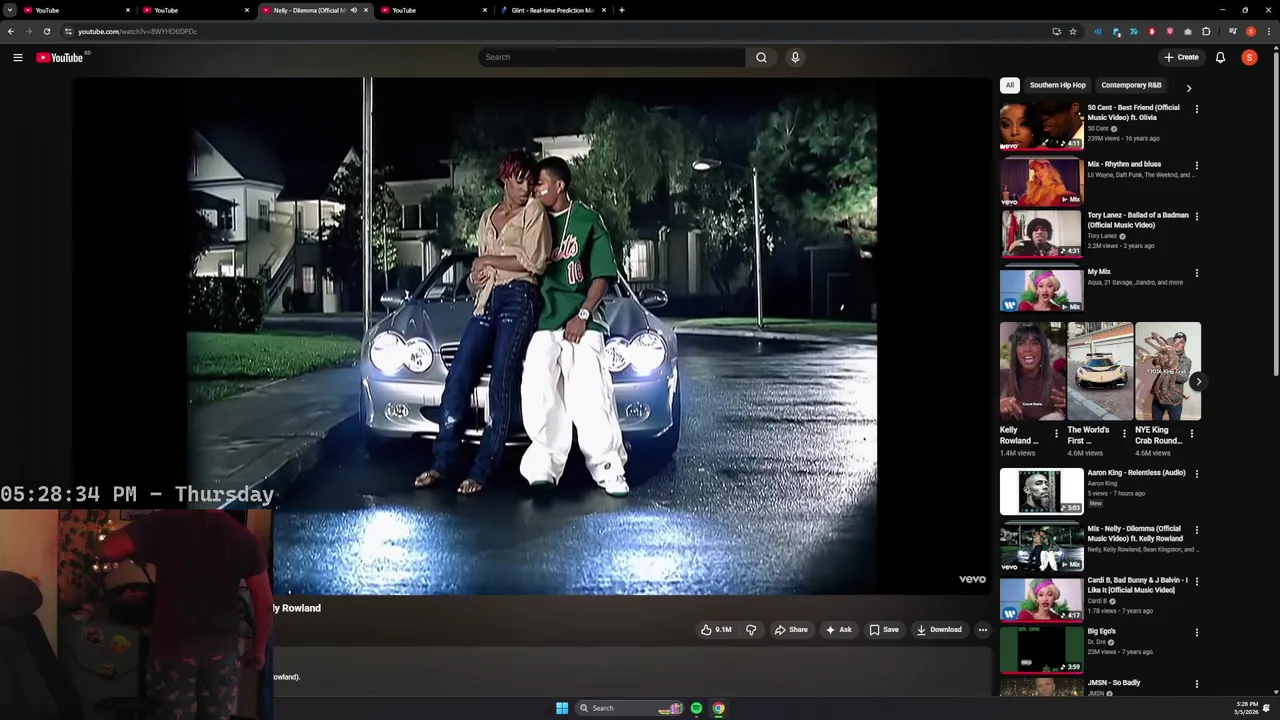Viewport: 1280px width, 720px height.
Task: Open a new browser tab
Action: [x=622, y=10]
